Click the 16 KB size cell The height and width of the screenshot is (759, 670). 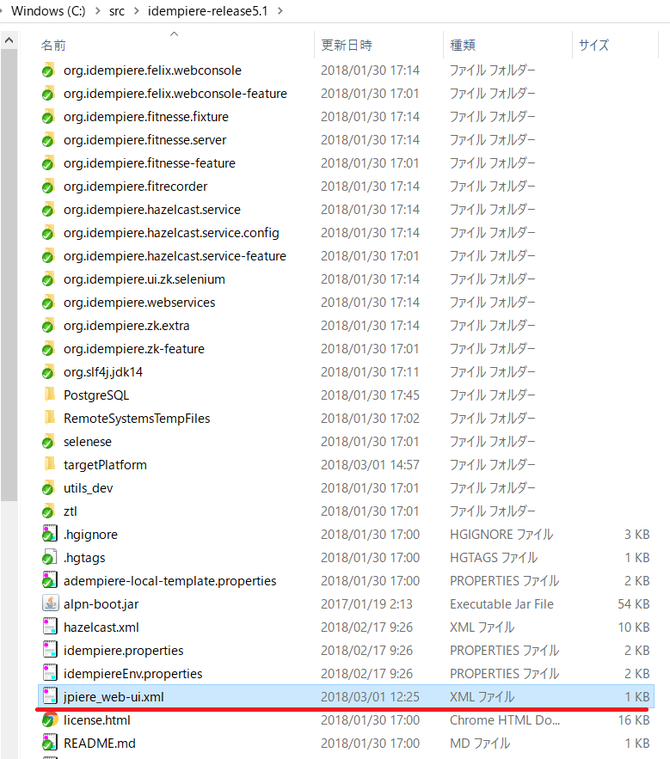[x=634, y=720]
